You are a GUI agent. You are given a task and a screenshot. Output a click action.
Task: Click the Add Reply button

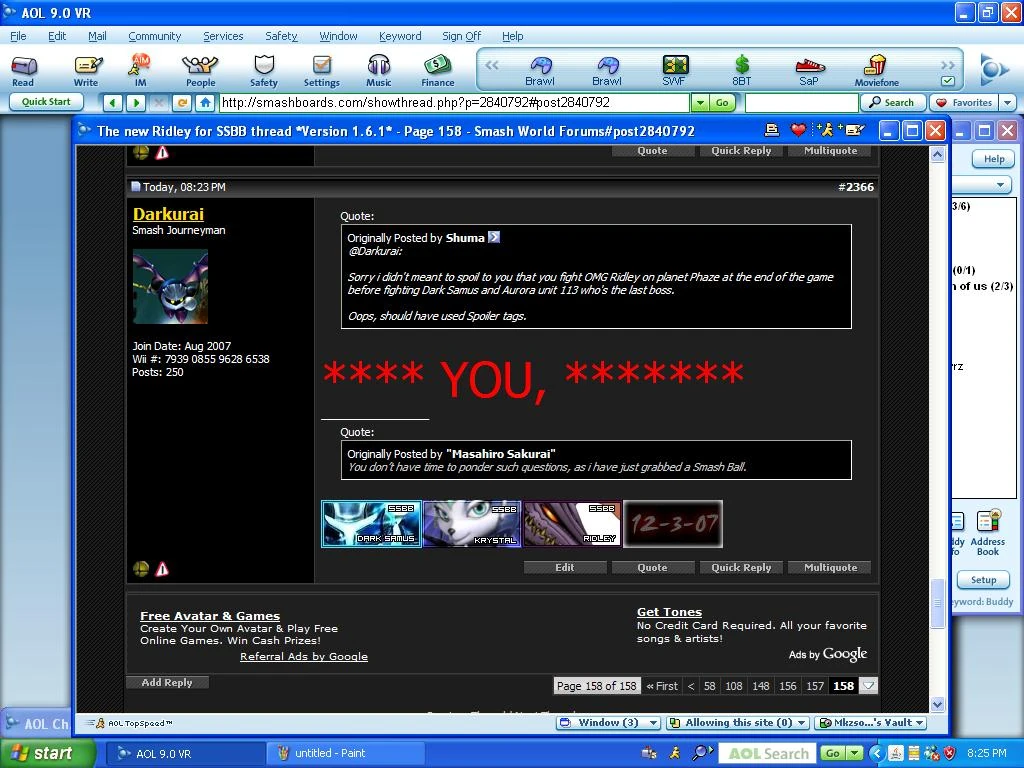(167, 682)
